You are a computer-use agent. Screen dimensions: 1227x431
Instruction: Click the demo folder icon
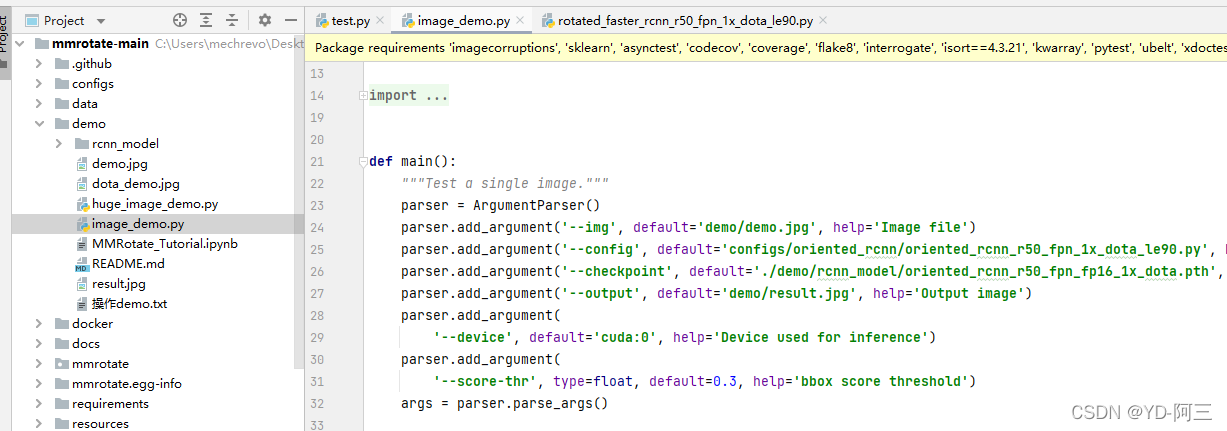(x=62, y=124)
